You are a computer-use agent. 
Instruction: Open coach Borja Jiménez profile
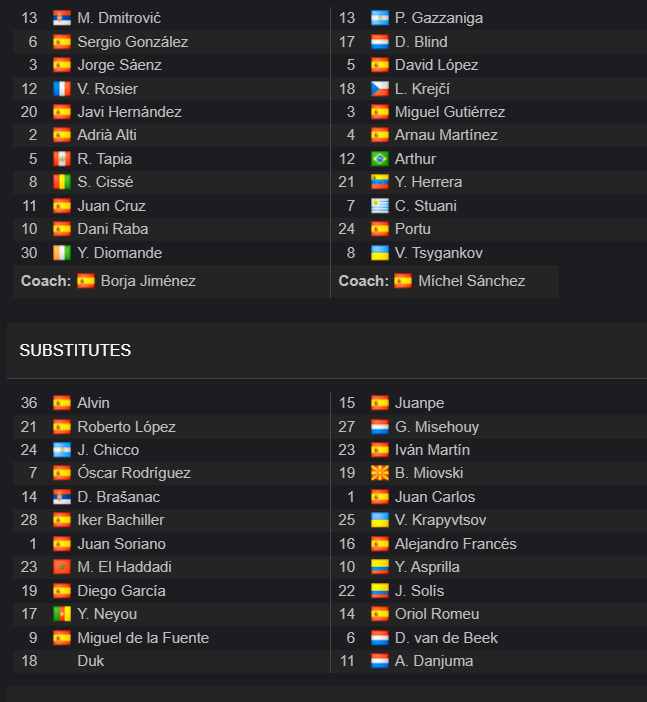click(148, 281)
